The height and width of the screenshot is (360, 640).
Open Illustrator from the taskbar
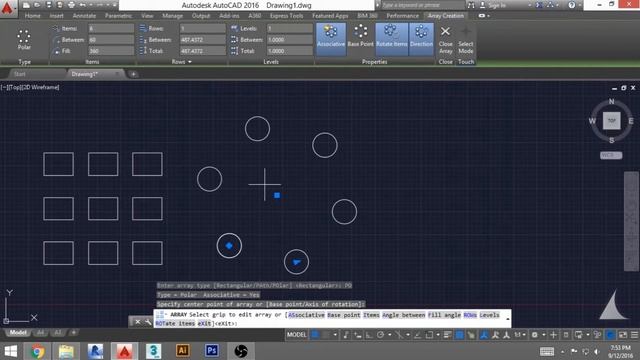pos(182,351)
